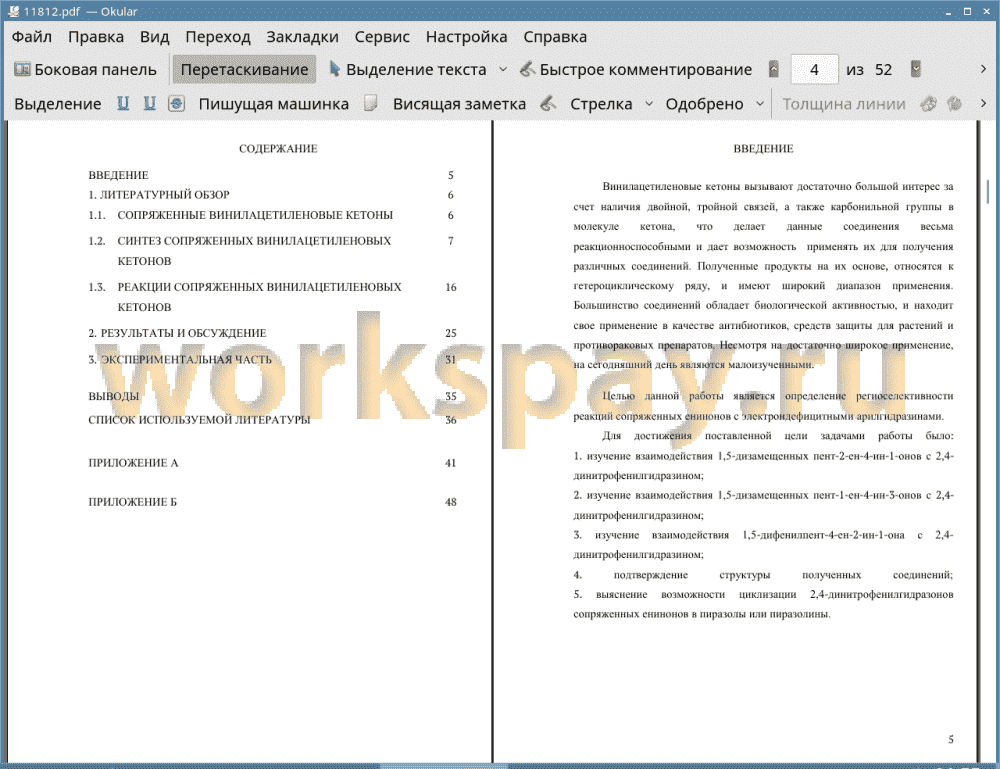Click contents entry 'ПРИЛОЖЕНИЕ А'
1000x769 pixels.
click(133, 463)
